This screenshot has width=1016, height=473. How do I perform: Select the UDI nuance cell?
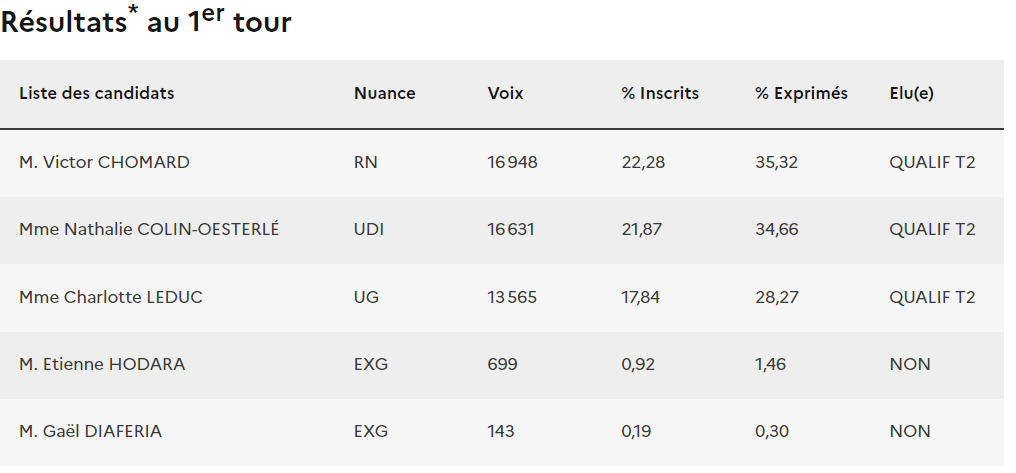369,230
